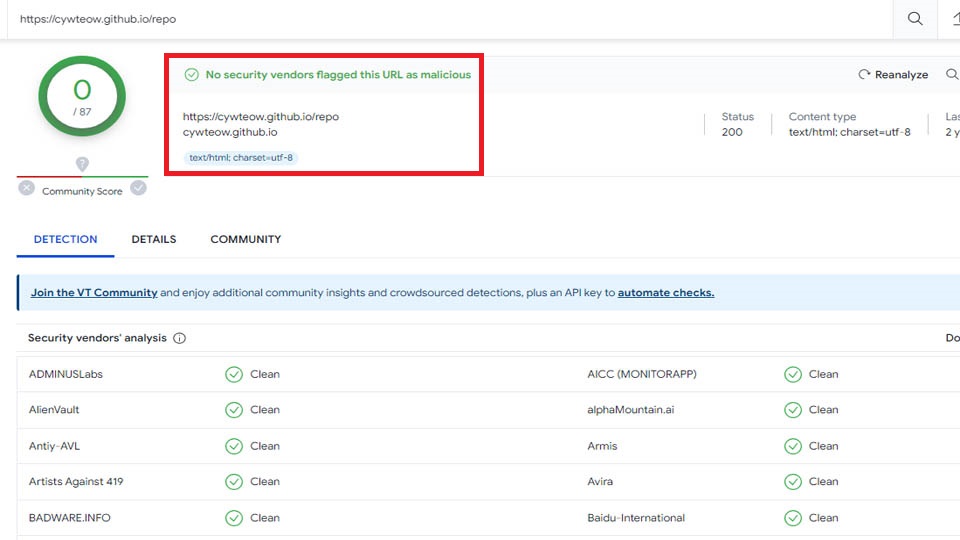The height and width of the screenshot is (540, 960).
Task: Click the URL search input field
Action: [450, 19]
